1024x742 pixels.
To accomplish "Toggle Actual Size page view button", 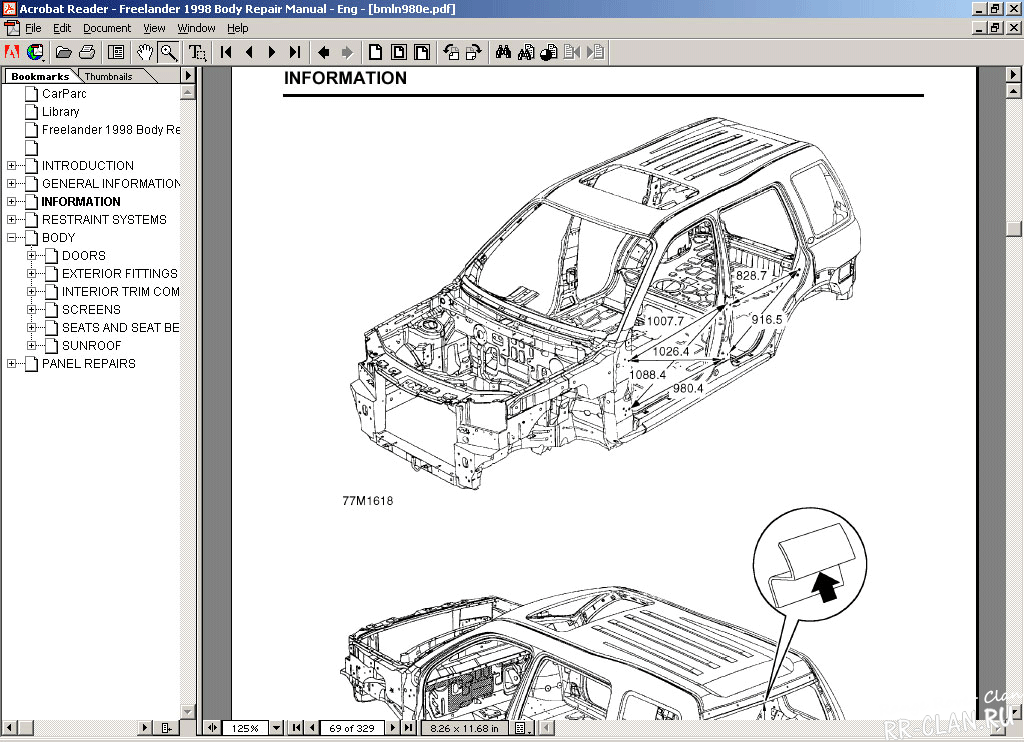I will click(x=376, y=52).
